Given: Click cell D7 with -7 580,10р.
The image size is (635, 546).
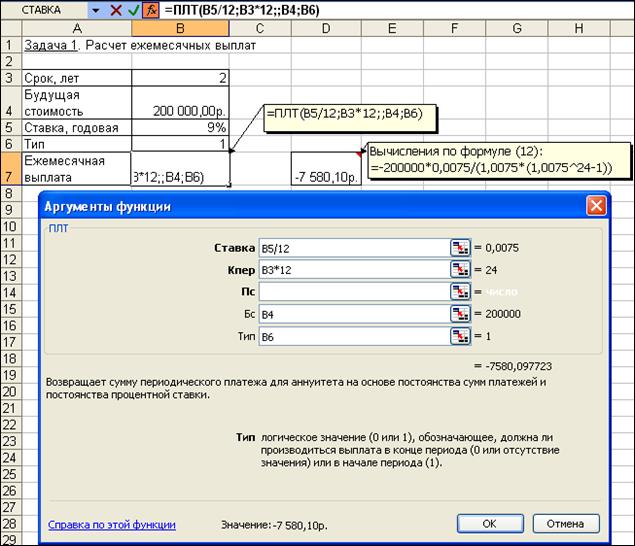Looking at the screenshot, I should pyautogui.click(x=326, y=177).
